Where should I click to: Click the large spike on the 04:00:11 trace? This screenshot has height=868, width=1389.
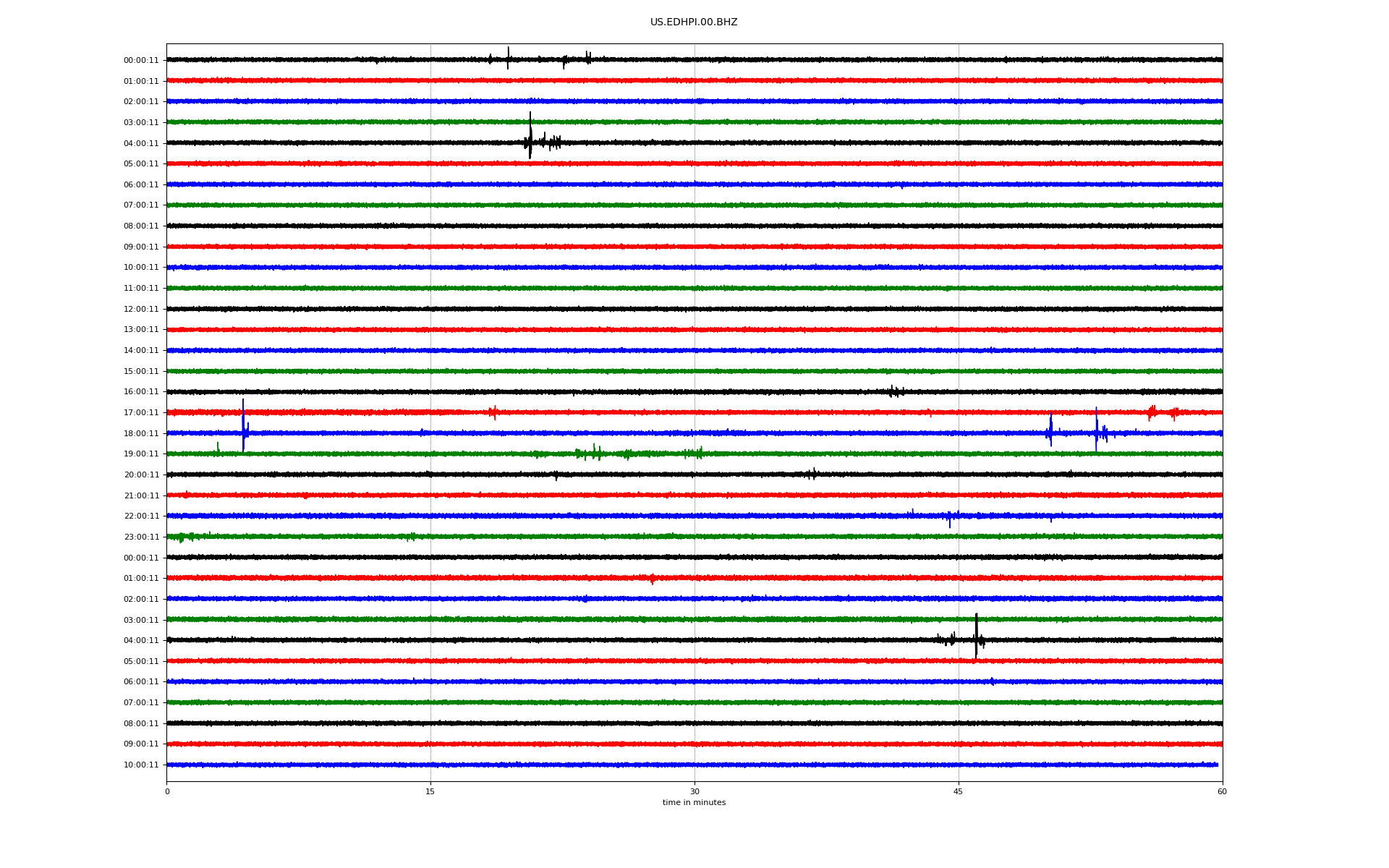tap(530, 137)
